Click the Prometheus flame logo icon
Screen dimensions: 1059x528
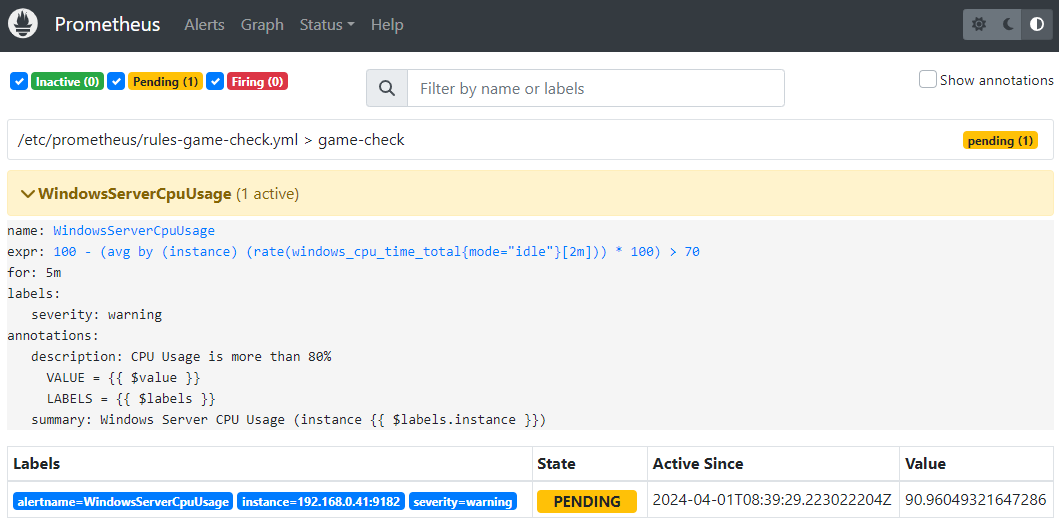(23, 24)
